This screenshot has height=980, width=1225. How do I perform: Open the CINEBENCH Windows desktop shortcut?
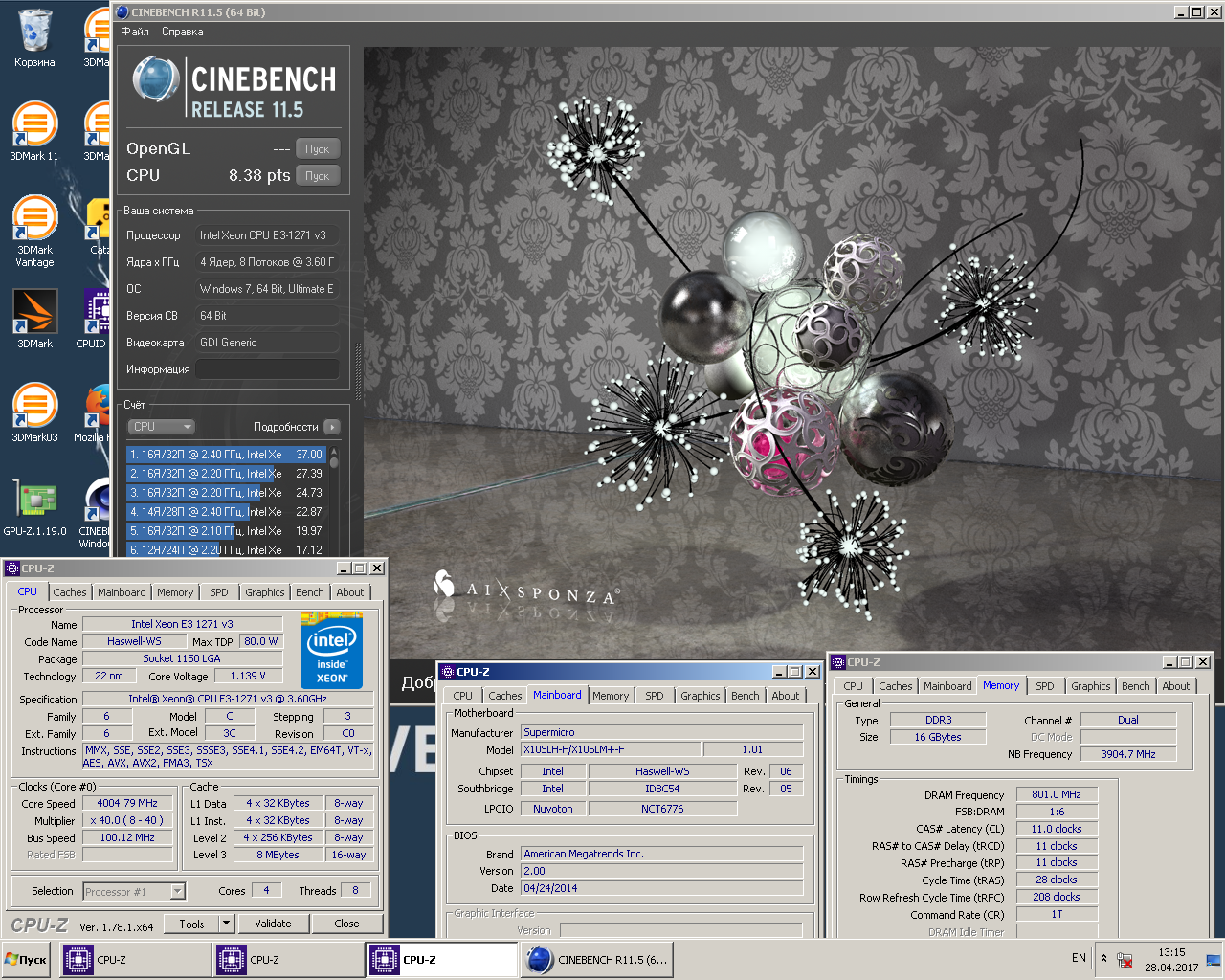[x=96, y=513]
